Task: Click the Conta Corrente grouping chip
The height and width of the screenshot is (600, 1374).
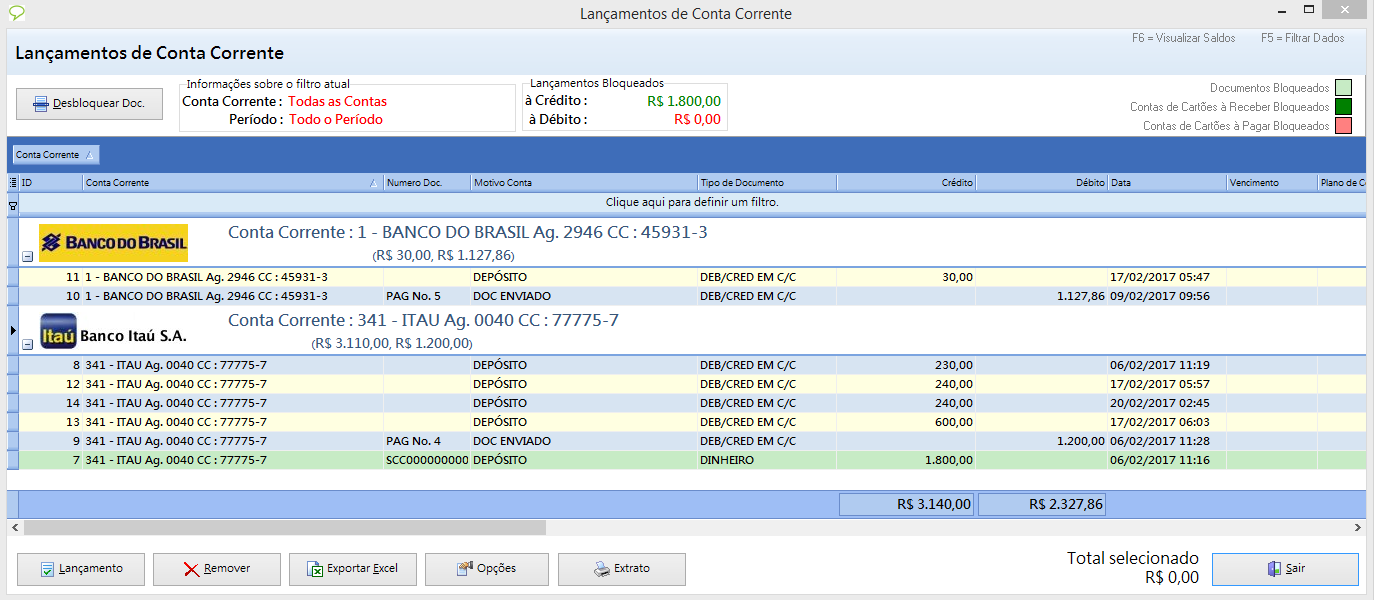Action: click(x=55, y=155)
